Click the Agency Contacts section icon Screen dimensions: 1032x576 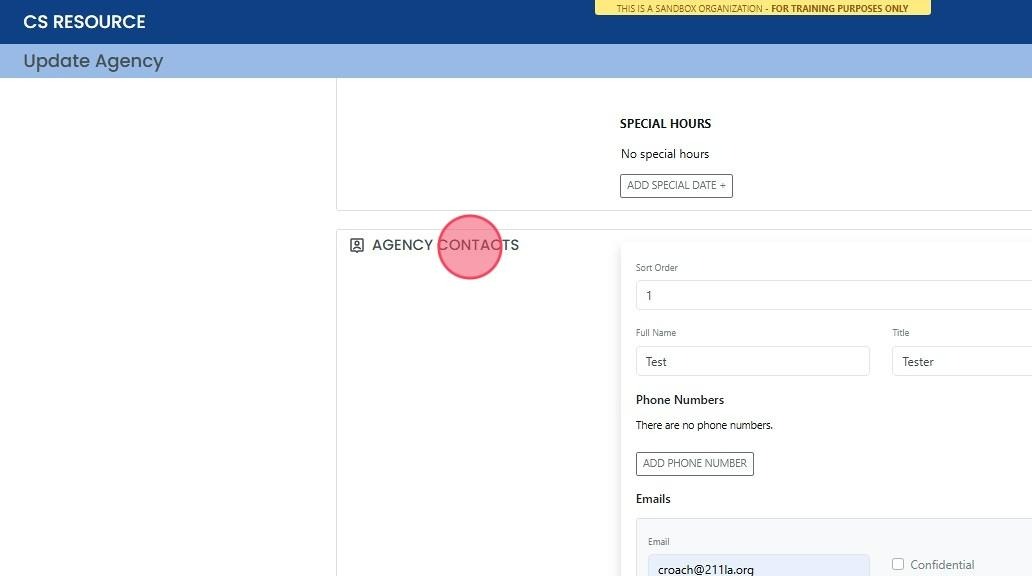point(357,245)
